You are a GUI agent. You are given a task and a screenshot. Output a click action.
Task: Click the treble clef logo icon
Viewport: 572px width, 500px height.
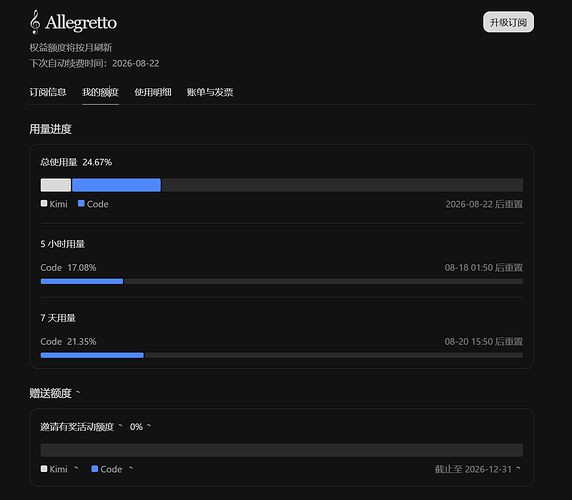point(35,22)
